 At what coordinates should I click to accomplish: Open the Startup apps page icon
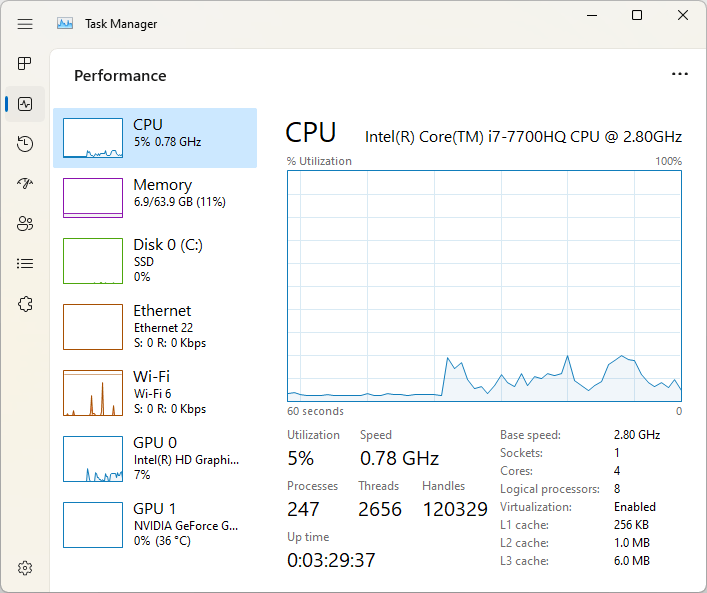click(x=25, y=184)
